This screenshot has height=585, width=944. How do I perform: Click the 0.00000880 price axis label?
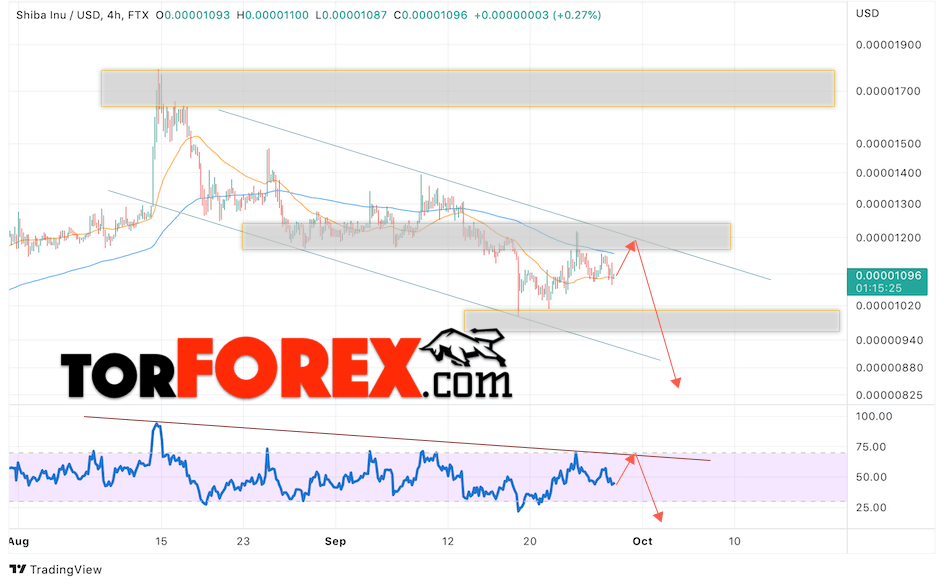(x=889, y=368)
